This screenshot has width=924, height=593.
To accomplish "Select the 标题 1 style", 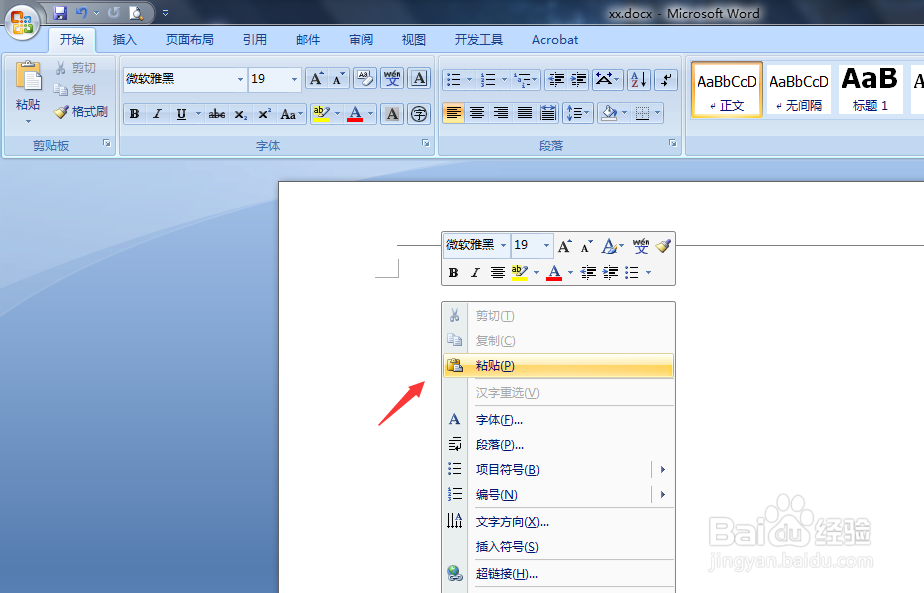I will (x=870, y=90).
